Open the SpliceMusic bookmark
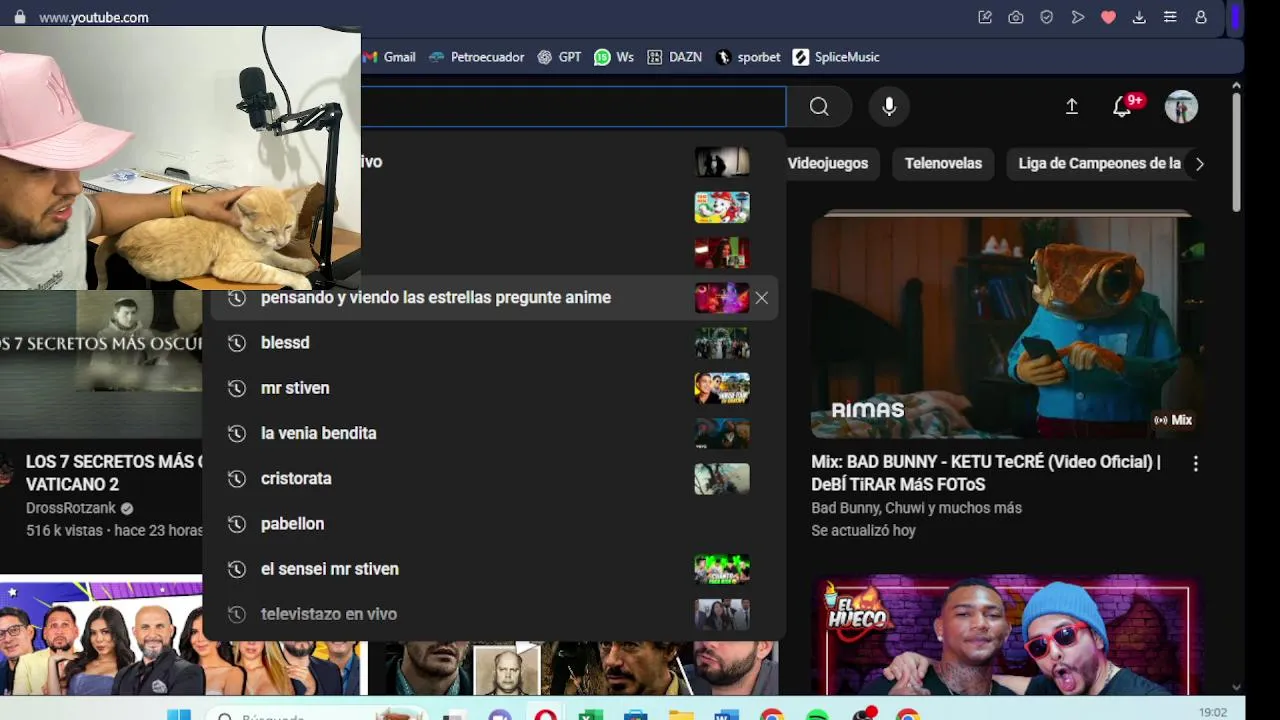The image size is (1280, 720). [x=836, y=57]
